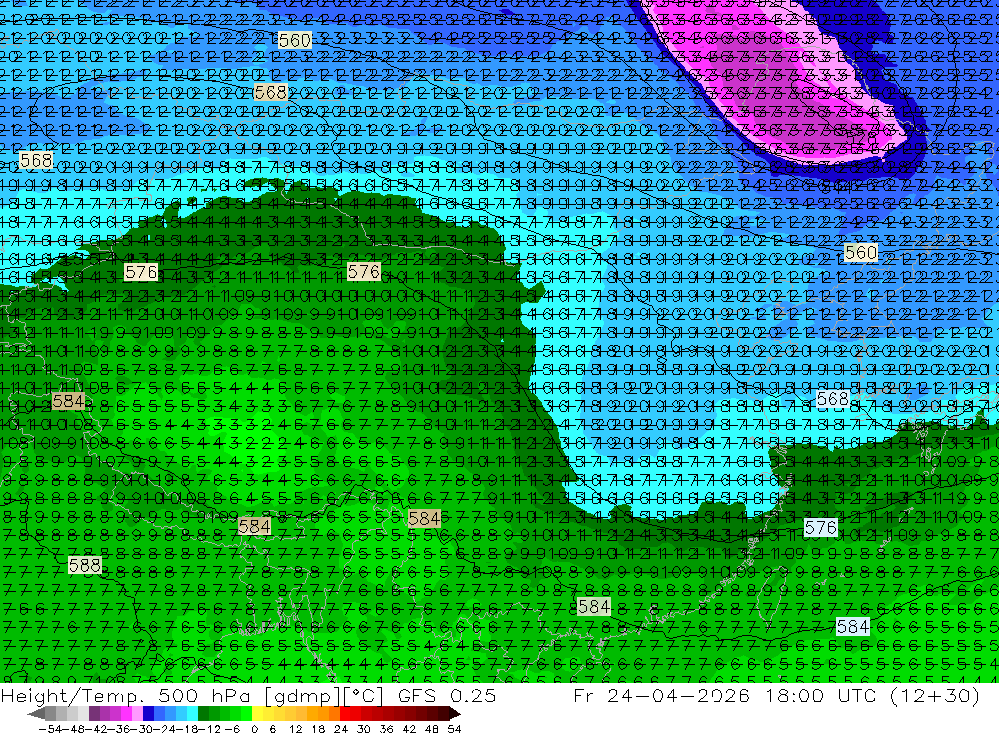The height and width of the screenshot is (733, 1000).
Task: Click the 560 label beside the magenta cold pool
Action: coord(860,253)
